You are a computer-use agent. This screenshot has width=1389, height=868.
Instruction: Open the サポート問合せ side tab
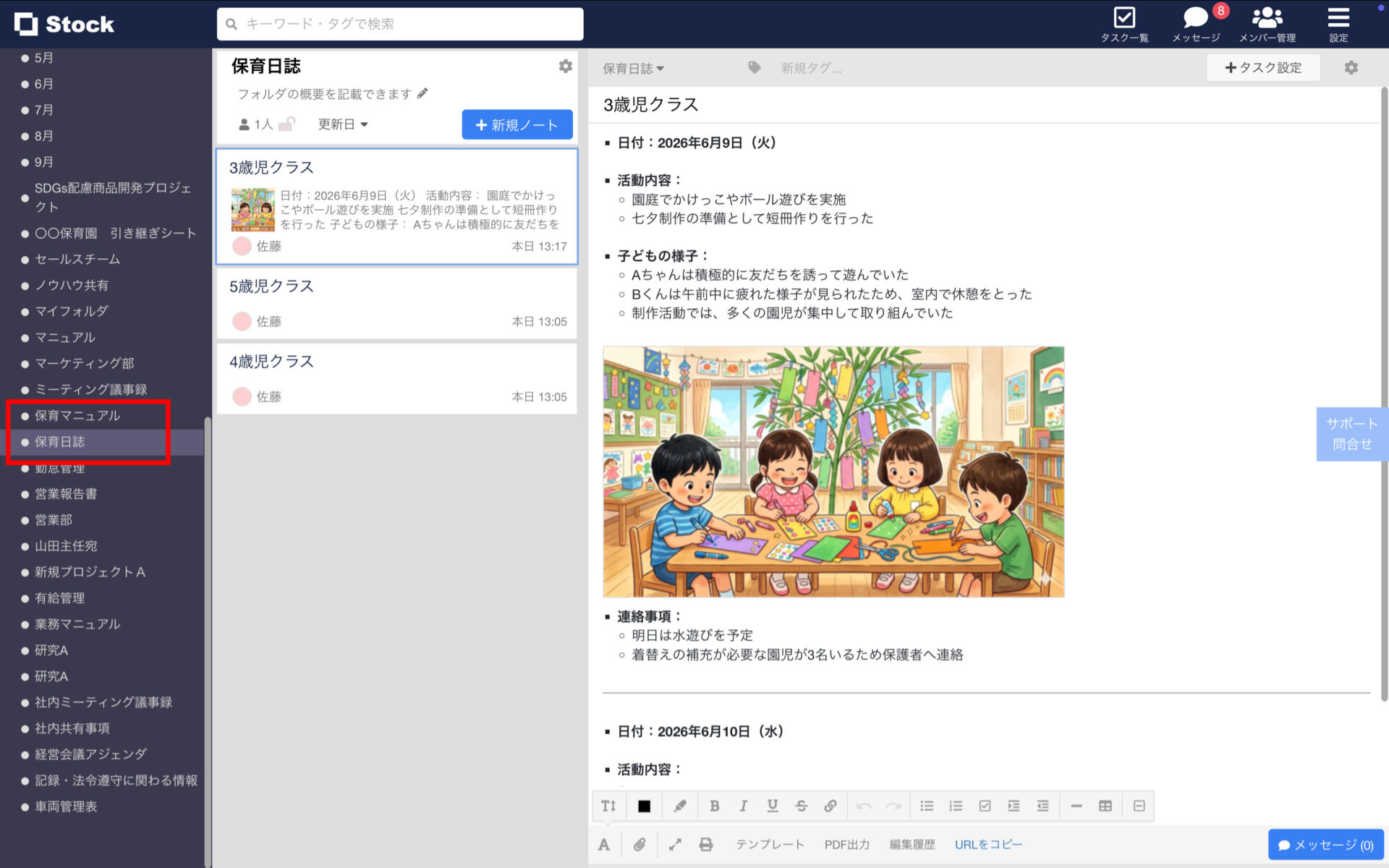point(1352,434)
